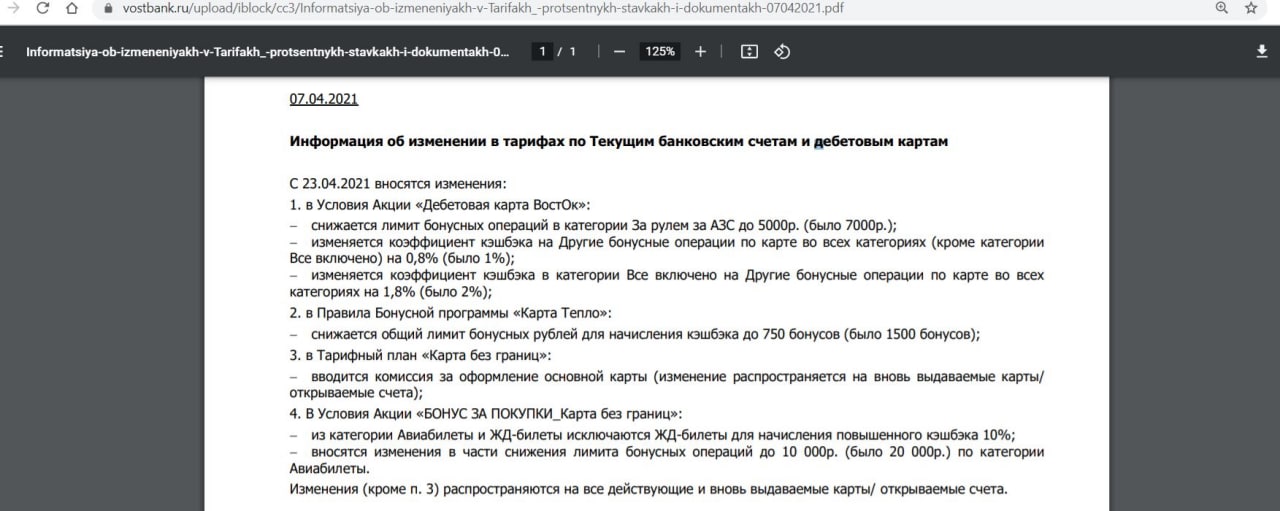
Task: Click the line "С 23.04.2021 вносятся изменения:"
Action: pos(398,184)
